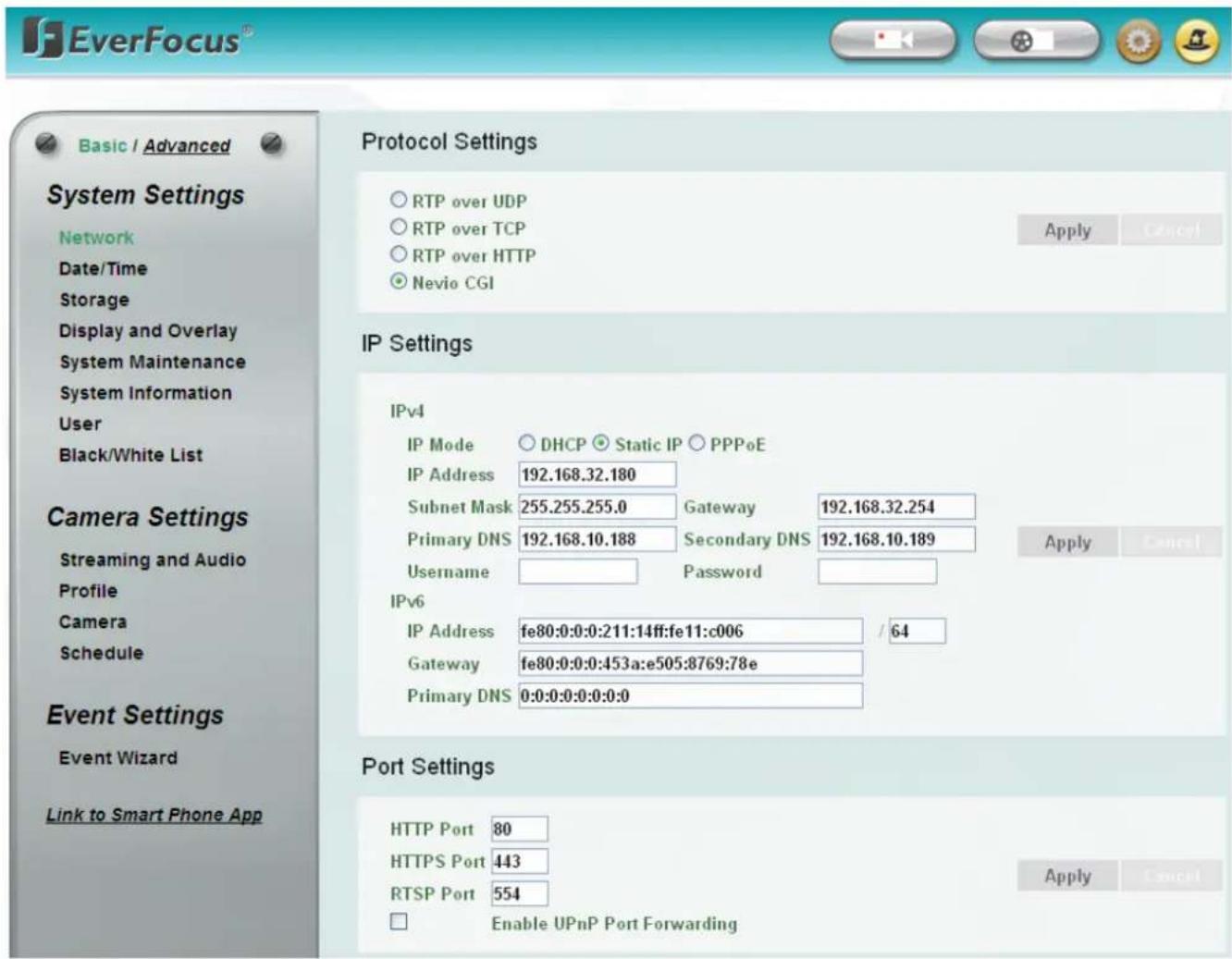Click the IPv4 Gateway field
Screen dimensions: 1232x959
click(x=896, y=507)
